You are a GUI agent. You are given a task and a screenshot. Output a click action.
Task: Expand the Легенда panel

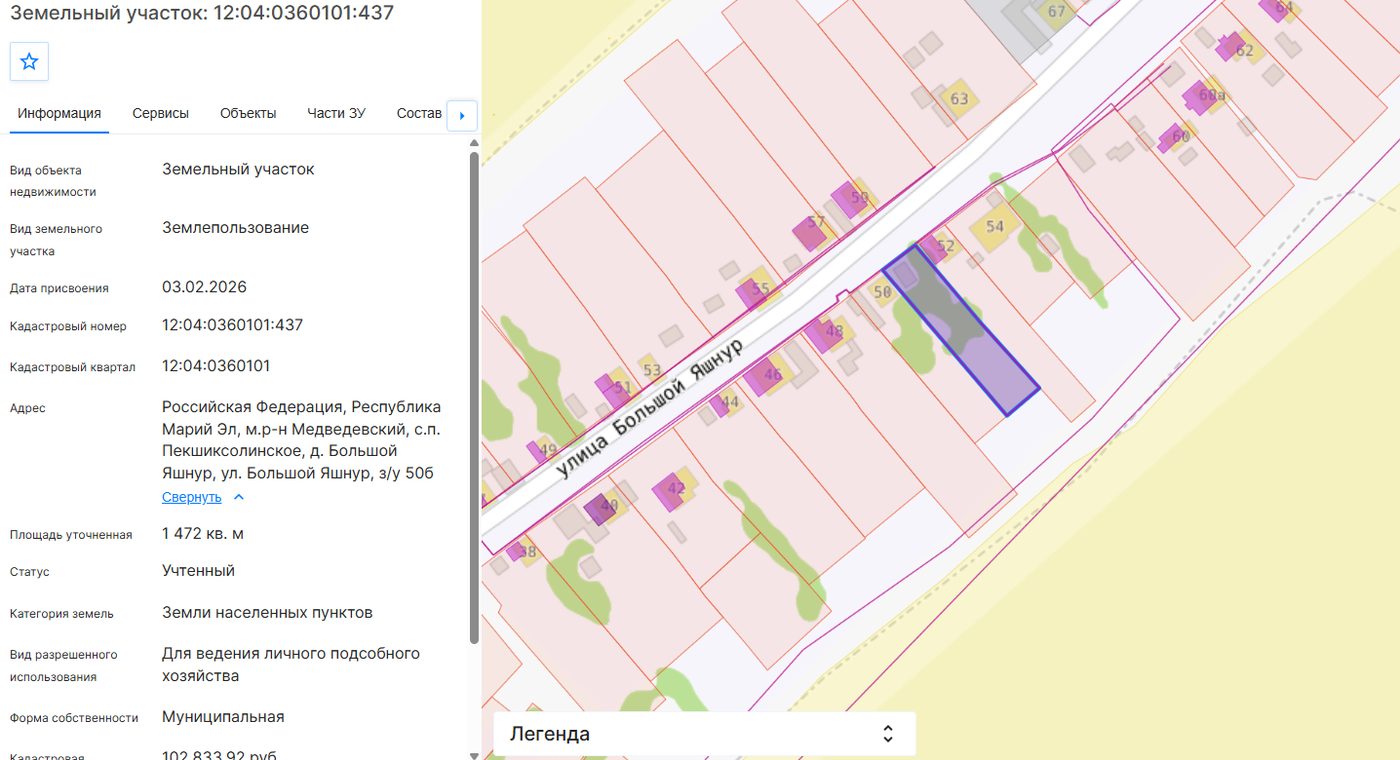click(x=704, y=733)
